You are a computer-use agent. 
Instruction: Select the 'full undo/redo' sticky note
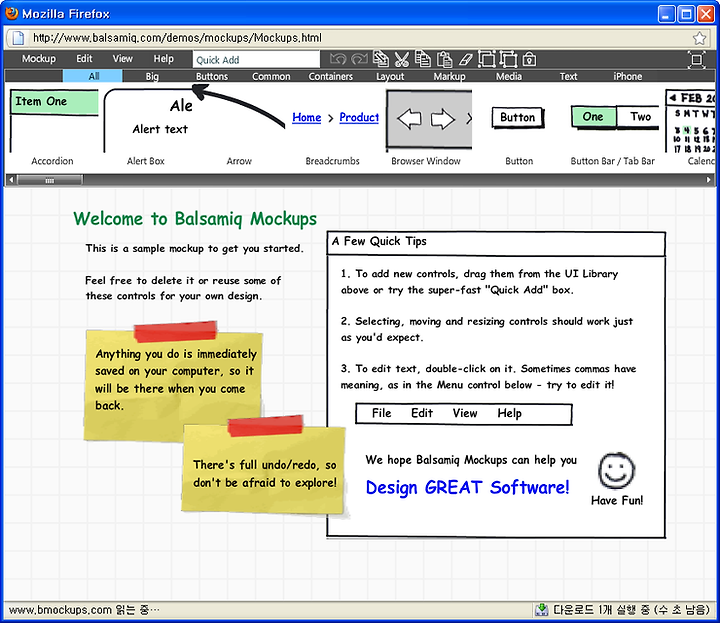pyautogui.click(x=264, y=466)
